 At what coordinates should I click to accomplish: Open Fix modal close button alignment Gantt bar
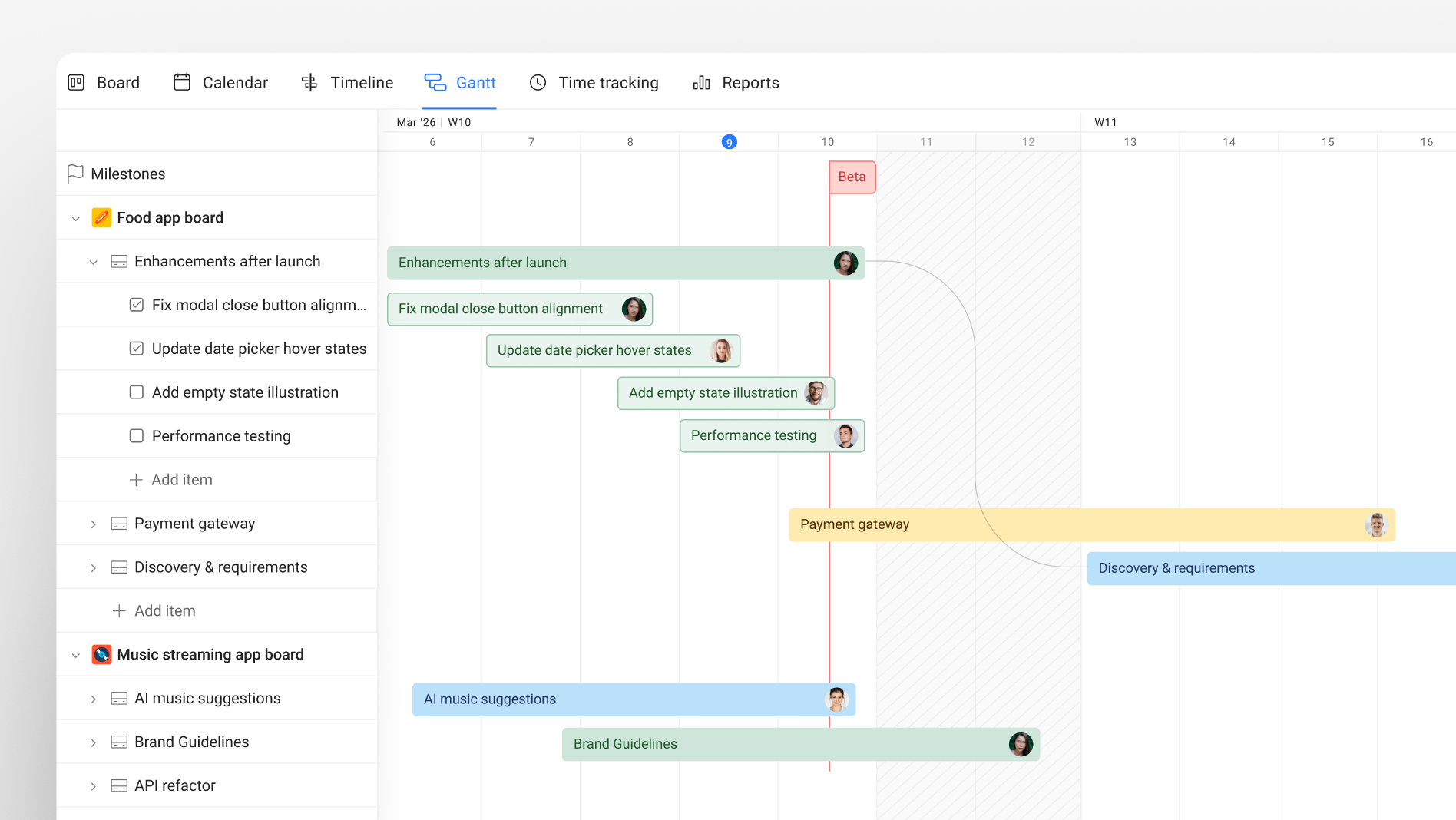[520, 309]
